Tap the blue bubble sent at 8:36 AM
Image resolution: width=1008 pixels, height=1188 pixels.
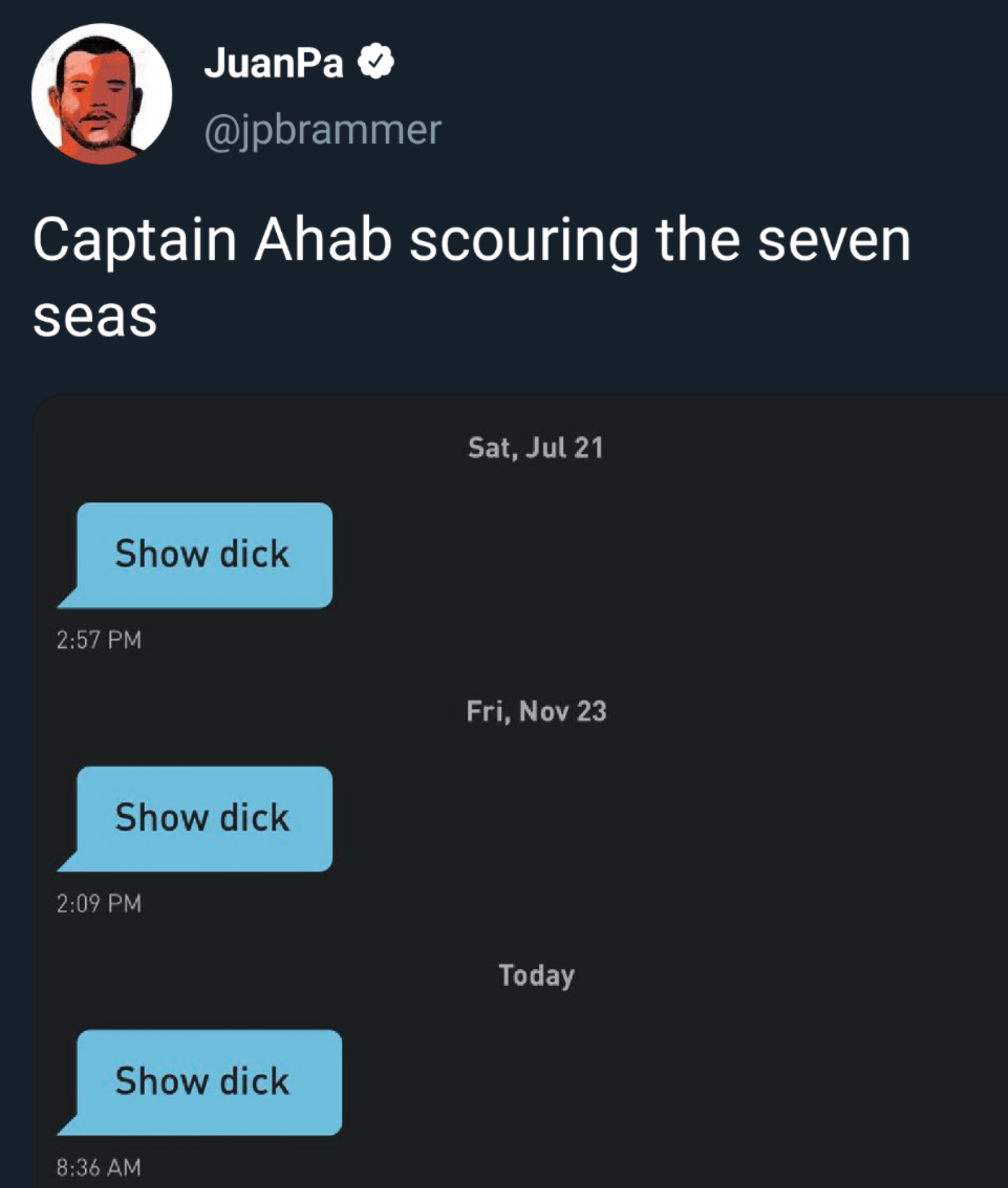(x=208, y=1082)
